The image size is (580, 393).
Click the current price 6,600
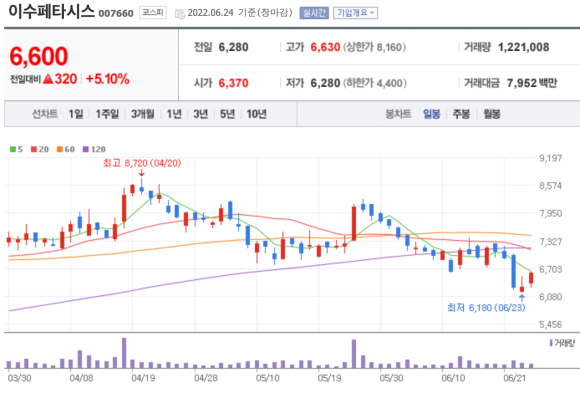pos(39,56)
